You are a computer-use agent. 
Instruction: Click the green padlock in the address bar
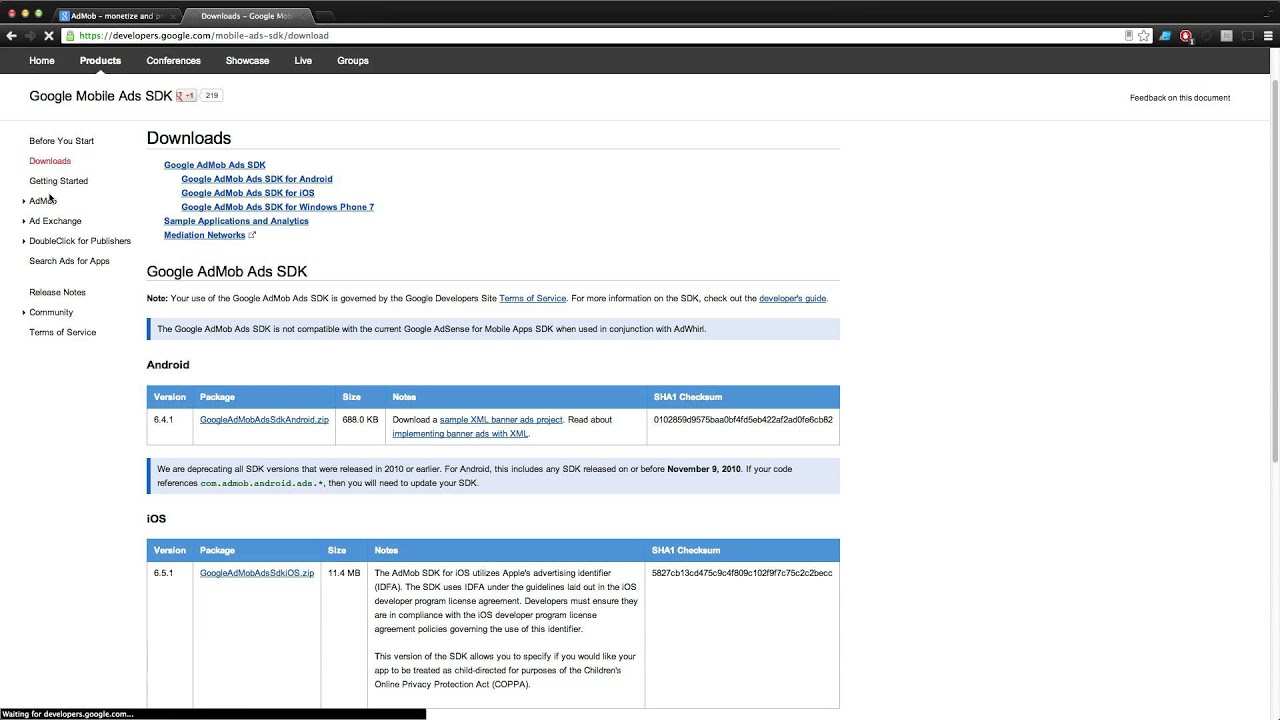(x=70, y=36)
